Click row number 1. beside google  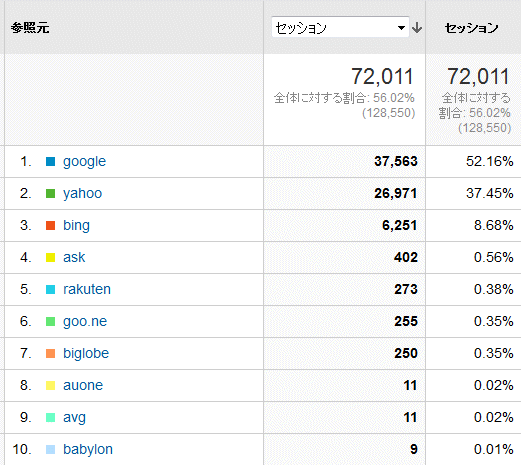click(26, 162)
